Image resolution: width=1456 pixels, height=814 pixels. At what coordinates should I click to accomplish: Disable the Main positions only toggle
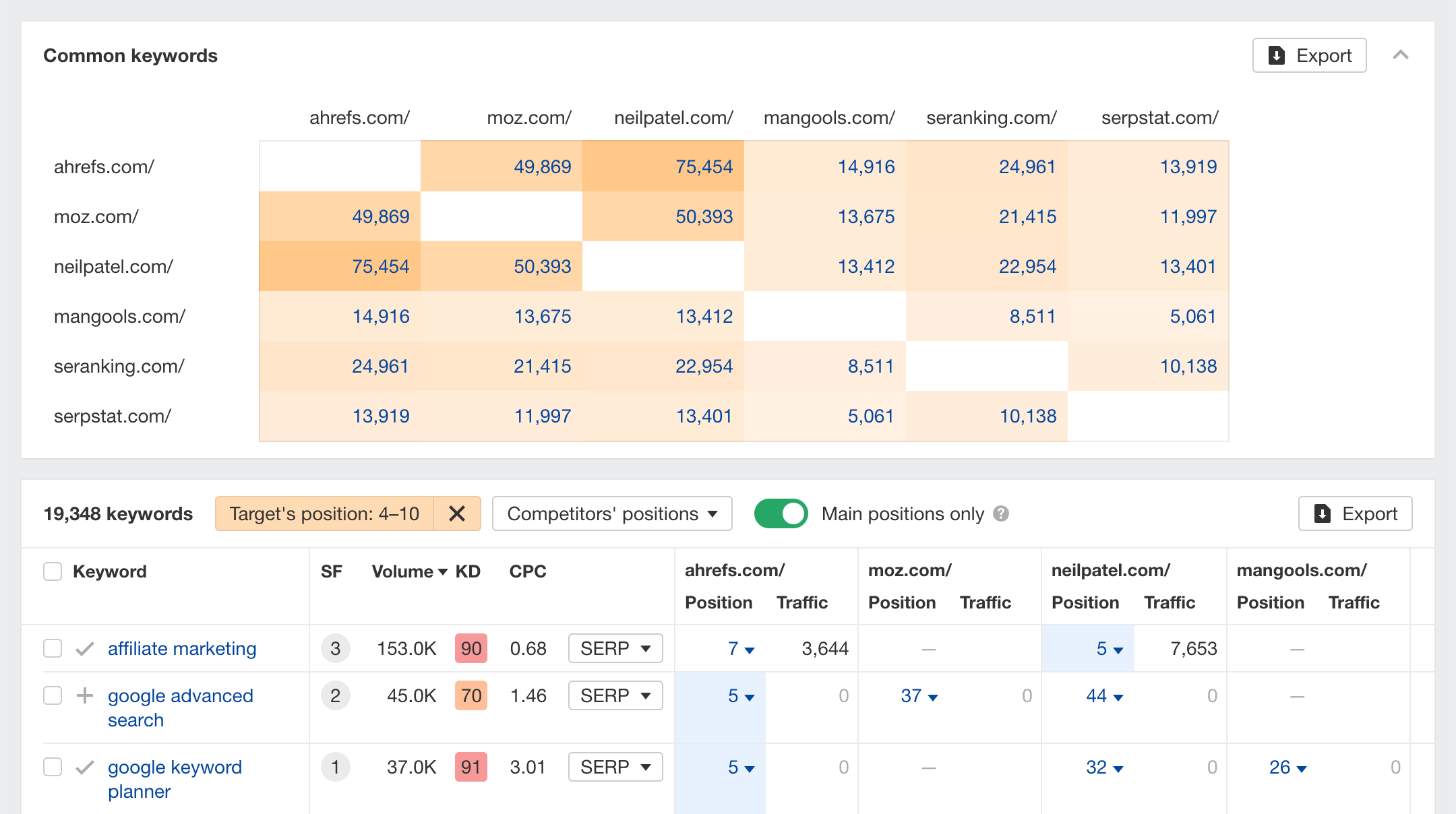(x=781, y=513)
